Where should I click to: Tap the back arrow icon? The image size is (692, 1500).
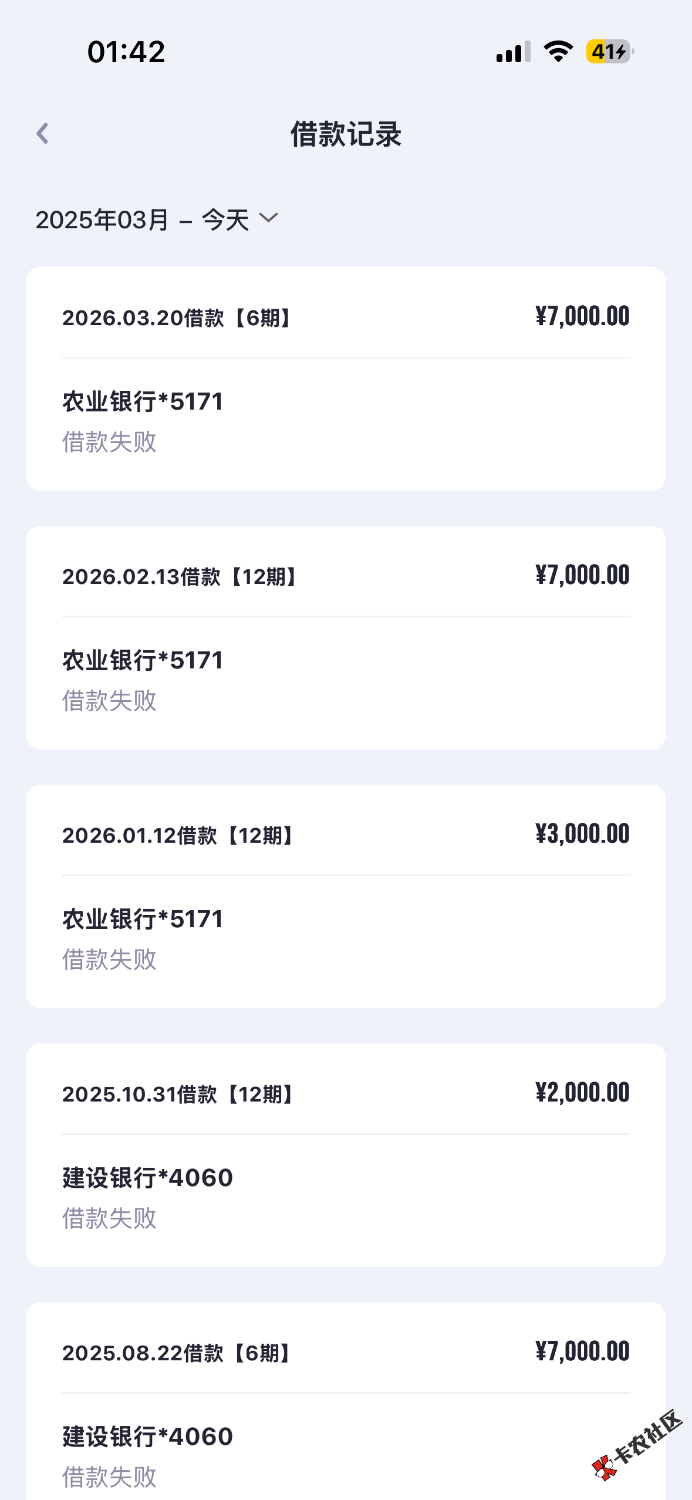(42, 134)
